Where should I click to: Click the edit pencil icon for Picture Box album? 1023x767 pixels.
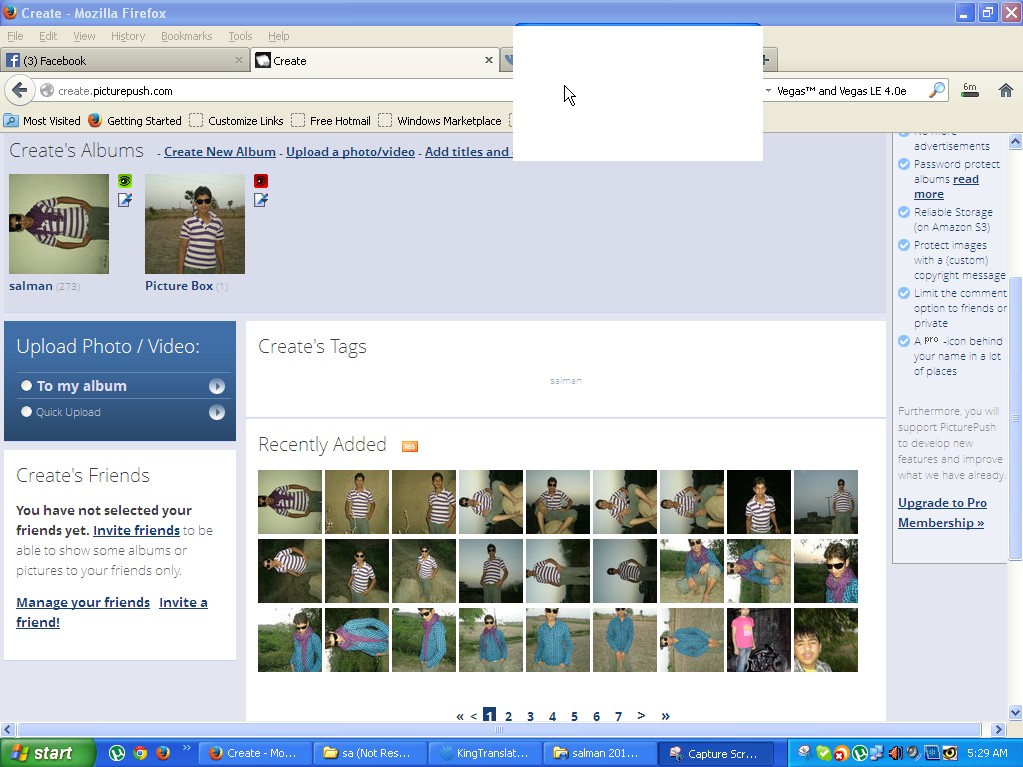click(x=261, y=200)
